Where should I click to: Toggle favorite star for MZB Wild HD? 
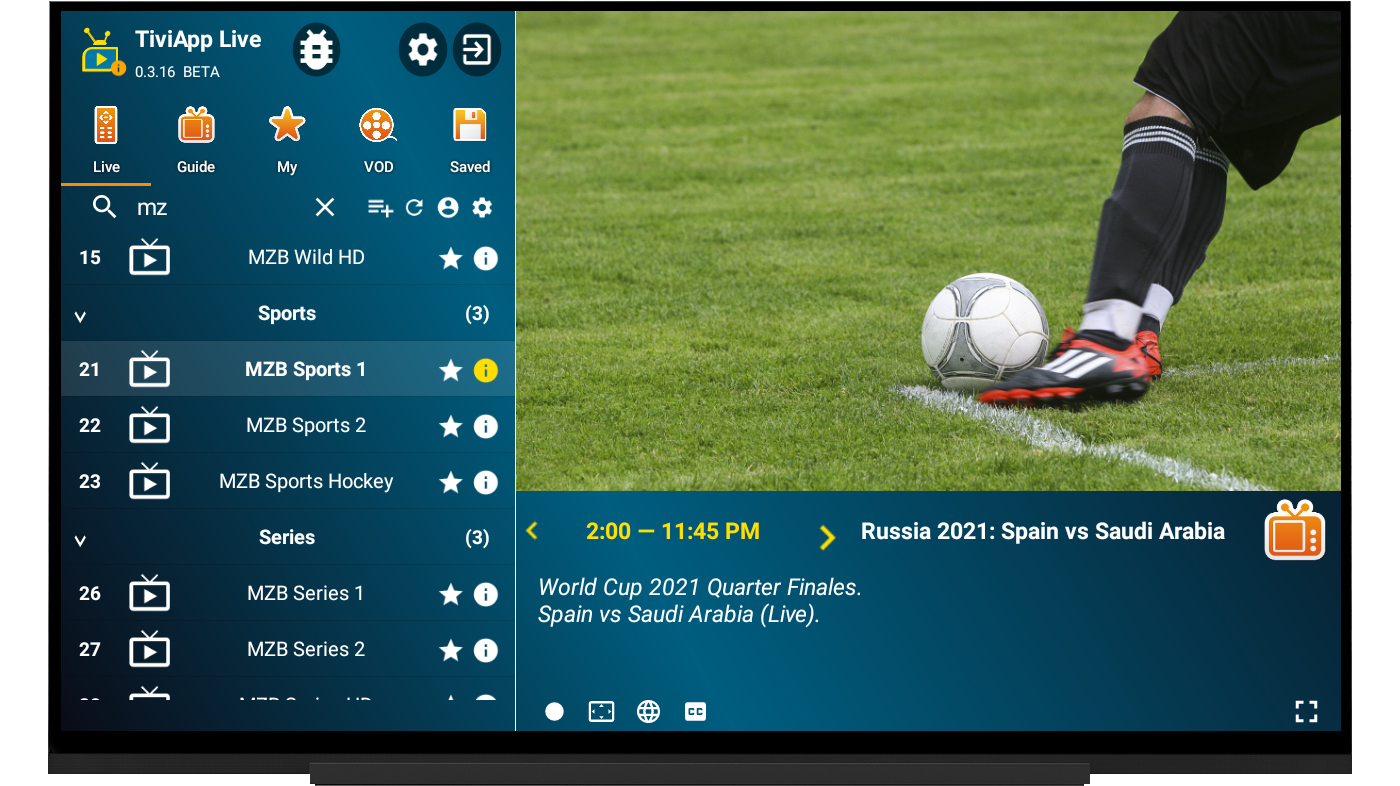tap(451, 259)
